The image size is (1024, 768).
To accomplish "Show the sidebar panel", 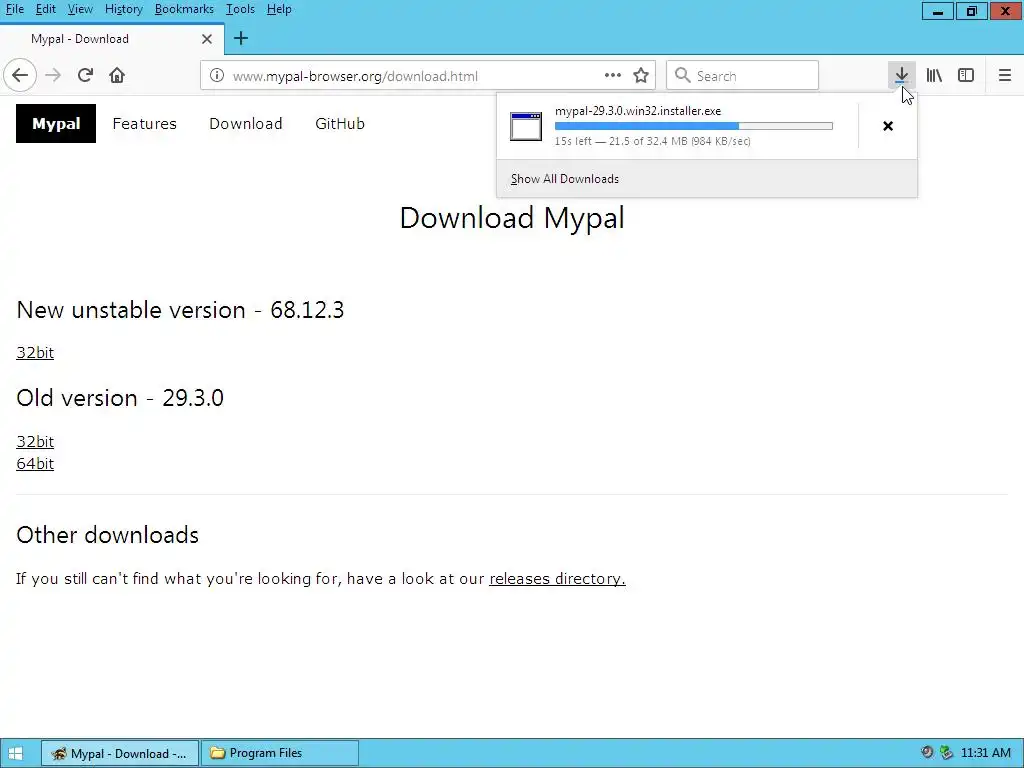I will tap(966, 76).
